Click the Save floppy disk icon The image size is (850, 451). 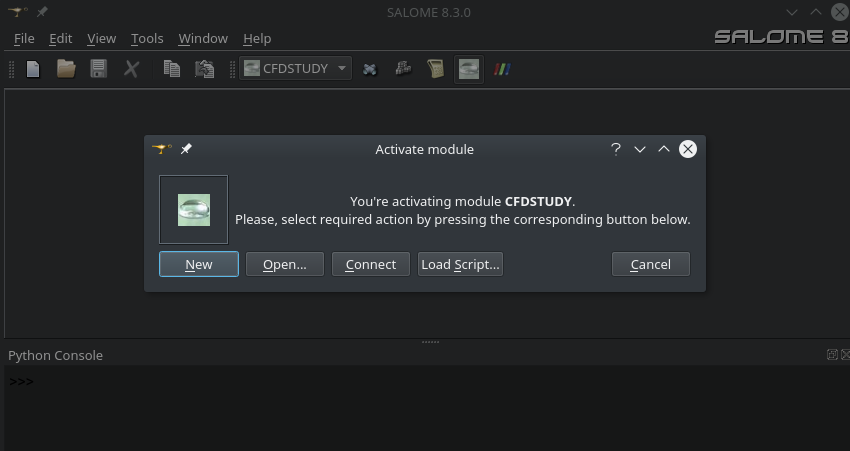[98, 69]
